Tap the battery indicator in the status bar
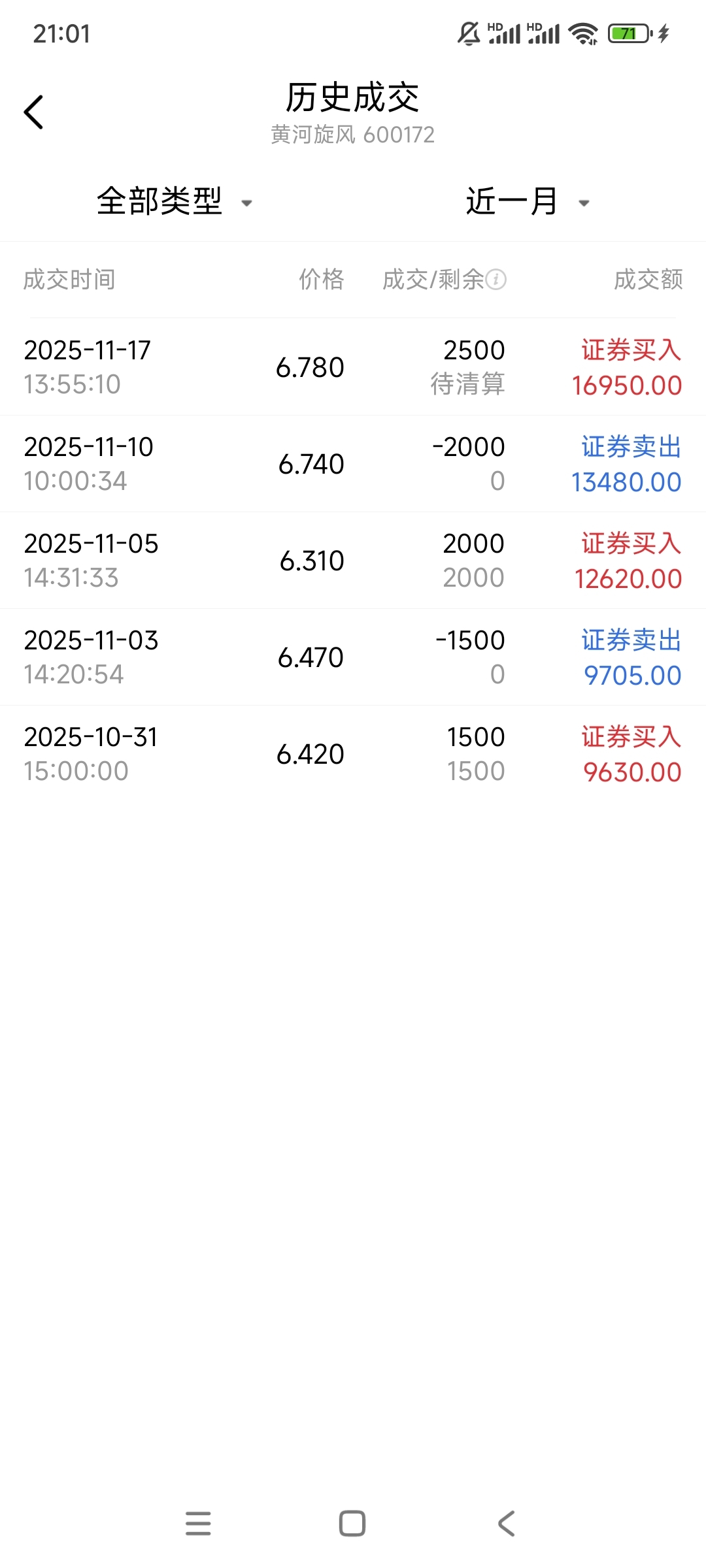Screen dimensions: 706x1568 630,33
